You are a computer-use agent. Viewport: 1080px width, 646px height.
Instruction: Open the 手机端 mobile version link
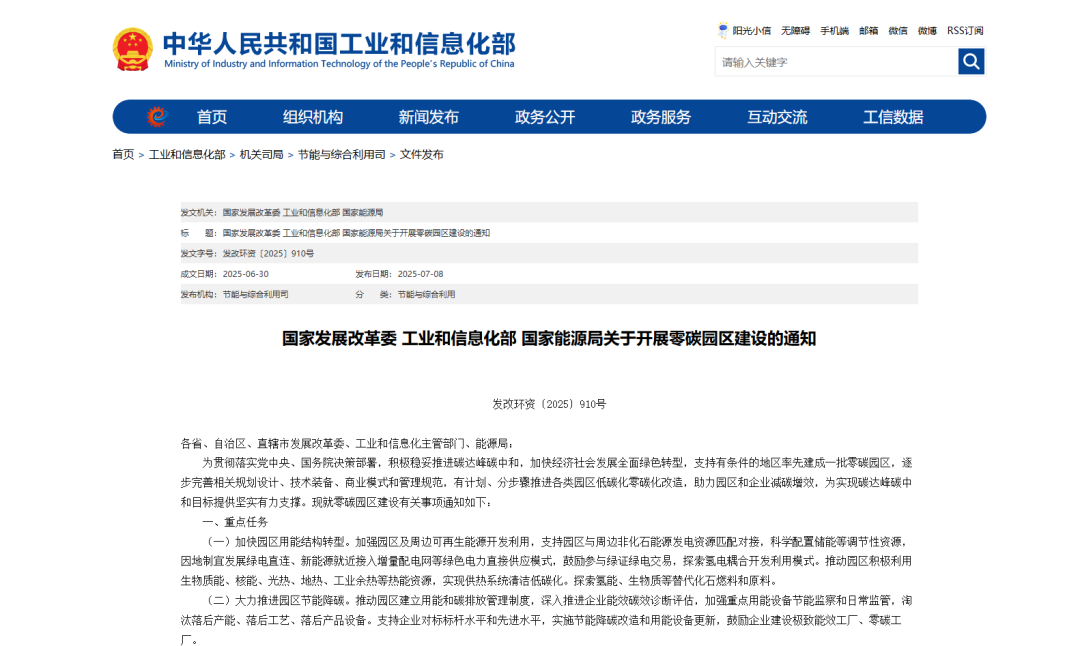pos(834,31)
